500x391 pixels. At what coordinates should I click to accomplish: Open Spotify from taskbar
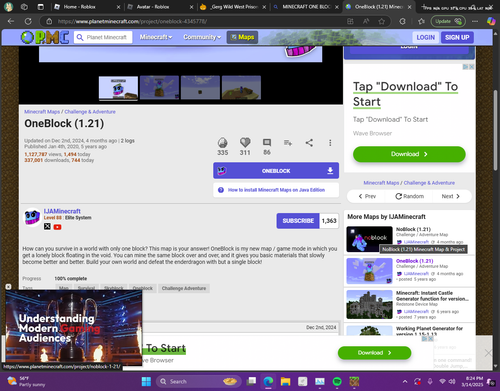coord(337,381)
